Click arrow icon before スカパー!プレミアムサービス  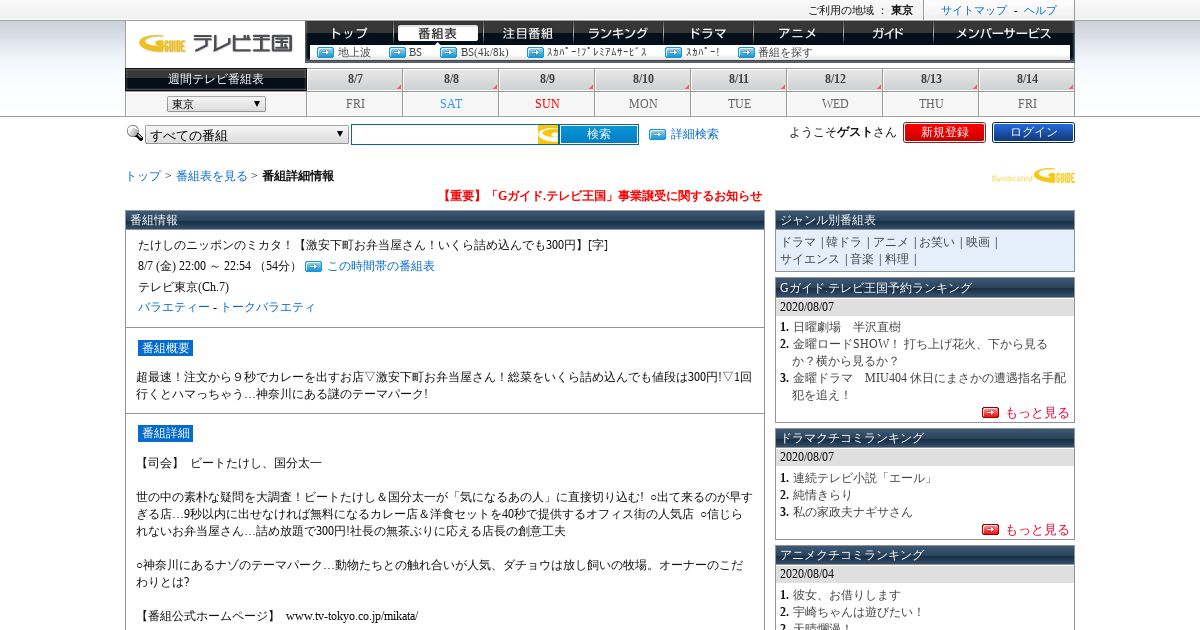click(534, 52)
